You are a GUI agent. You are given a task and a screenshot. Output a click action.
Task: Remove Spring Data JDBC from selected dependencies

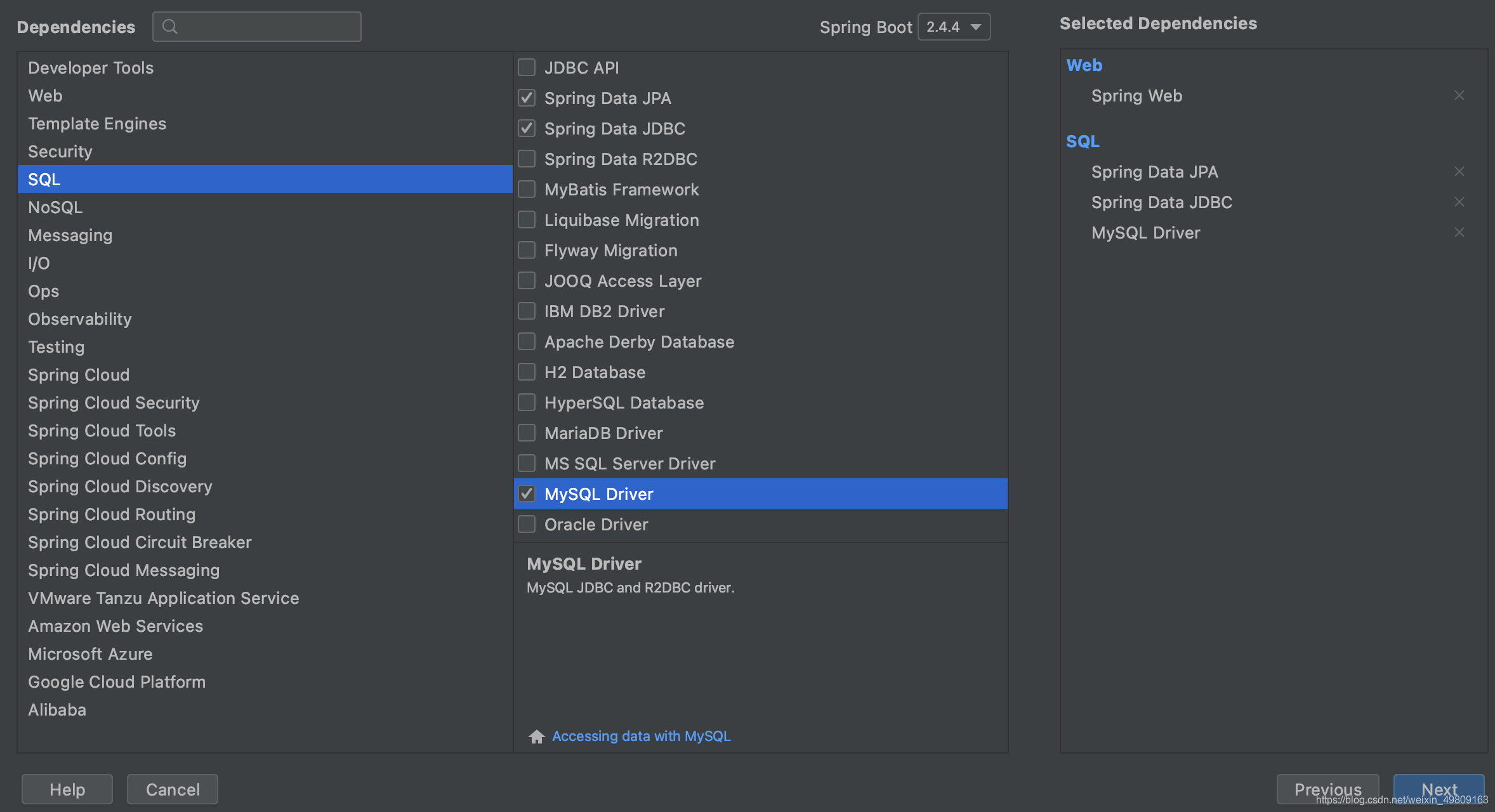coord(1459,202)
